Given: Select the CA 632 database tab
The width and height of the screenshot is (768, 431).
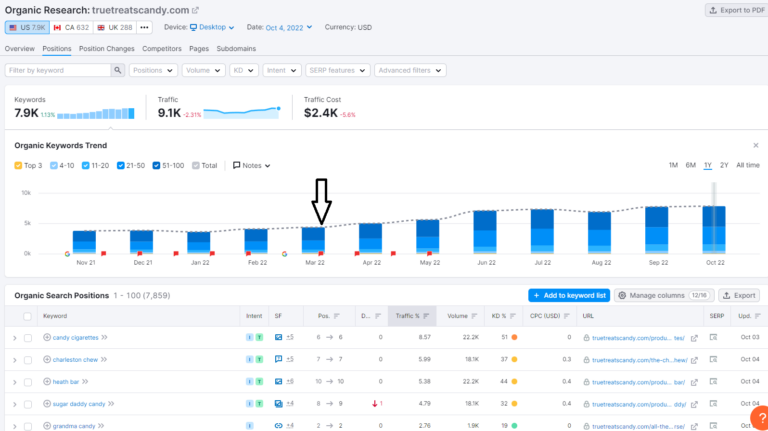Looking at the screenshot, I should click(71, 27).
